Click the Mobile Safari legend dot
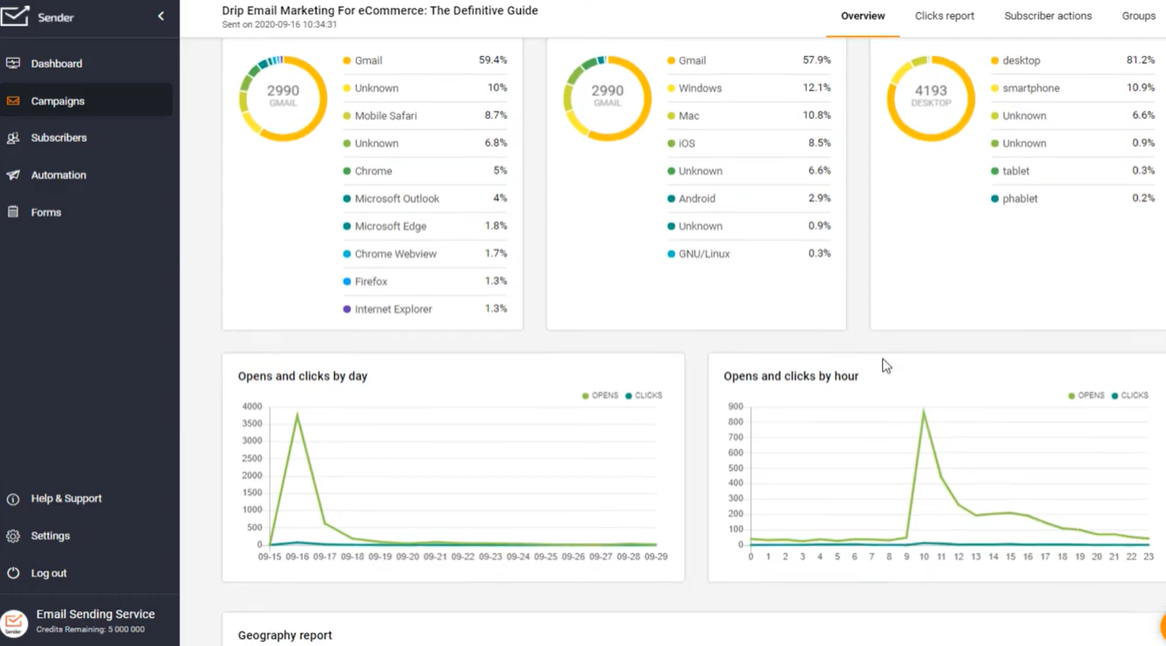Screen dimensions: 1166x646 [x=347, y=116]
